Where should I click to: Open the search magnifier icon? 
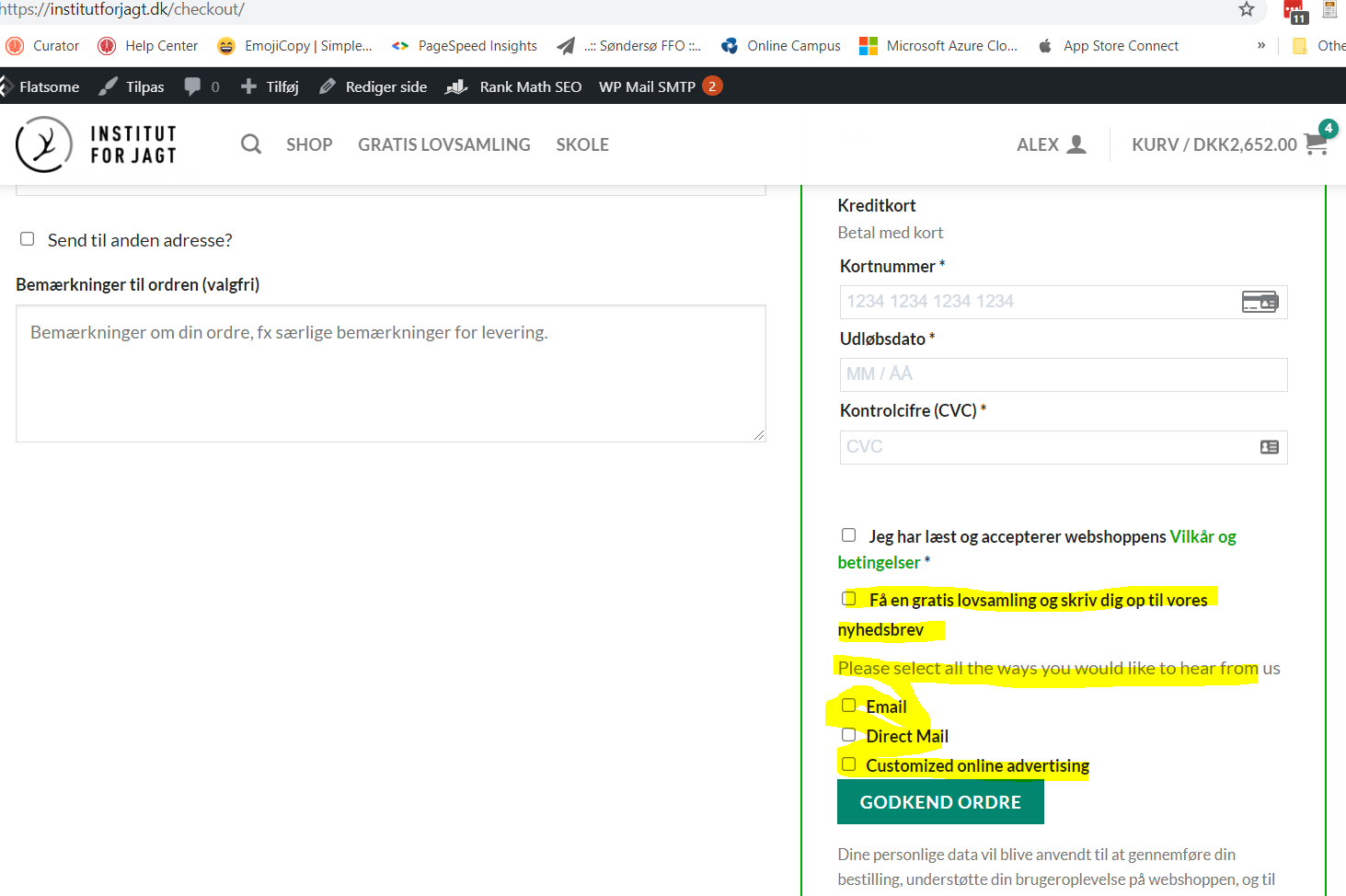point(250,144)
